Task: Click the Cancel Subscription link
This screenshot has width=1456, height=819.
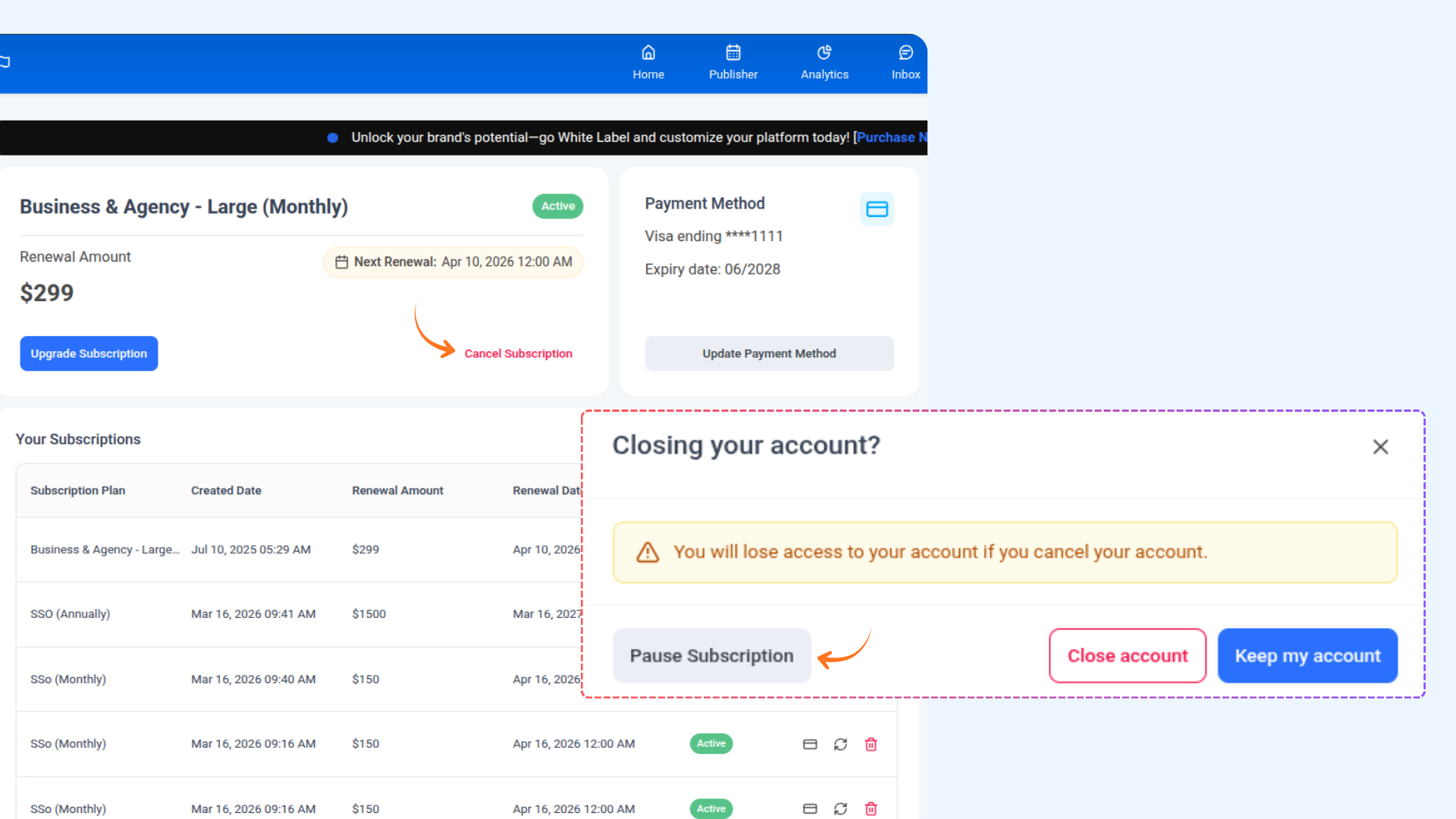Action: [x=518, y=353]
